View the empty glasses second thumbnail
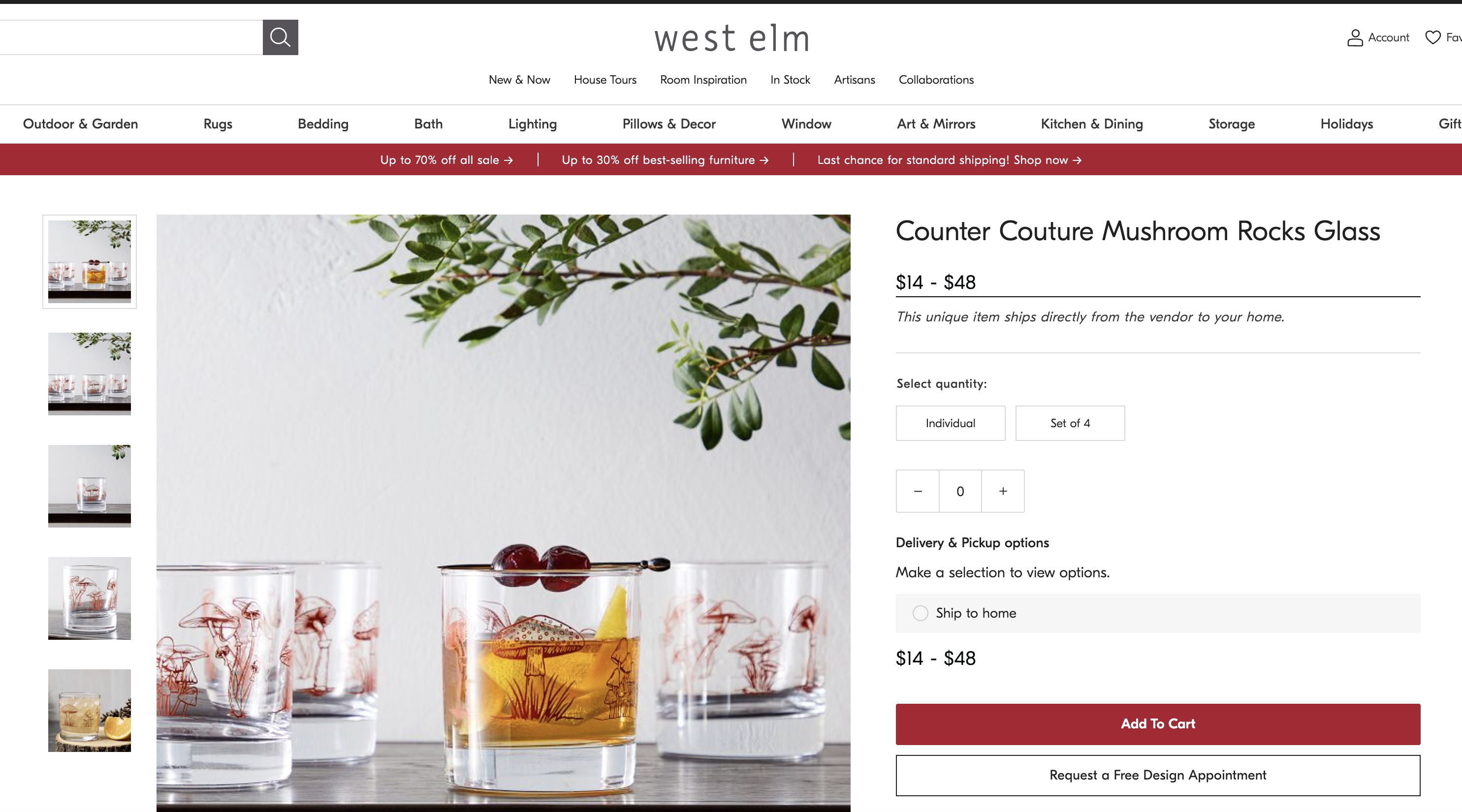This screenshot has height=812, width=1462. (x=90, y=374)
